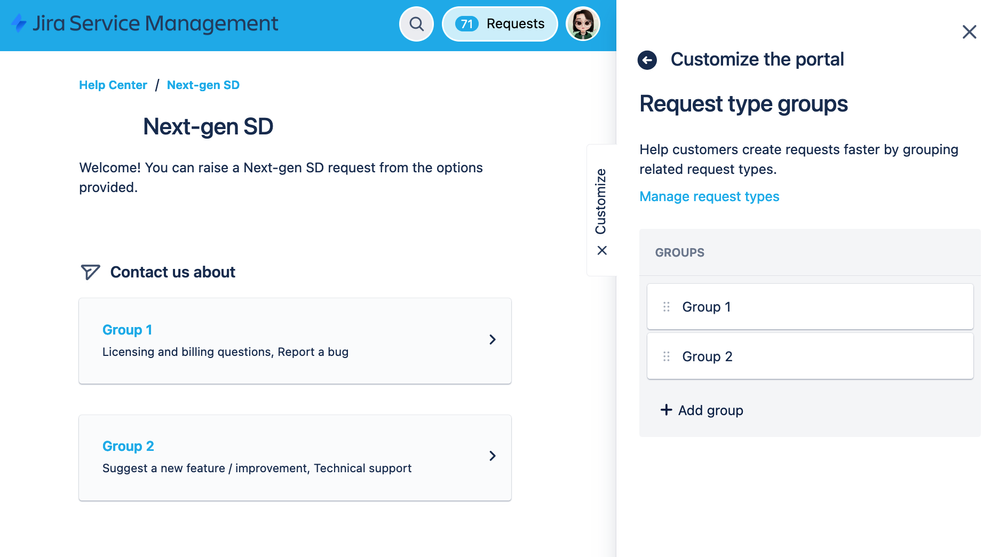
Task: Grab the drag handle for Group 1
Action: 666,307
